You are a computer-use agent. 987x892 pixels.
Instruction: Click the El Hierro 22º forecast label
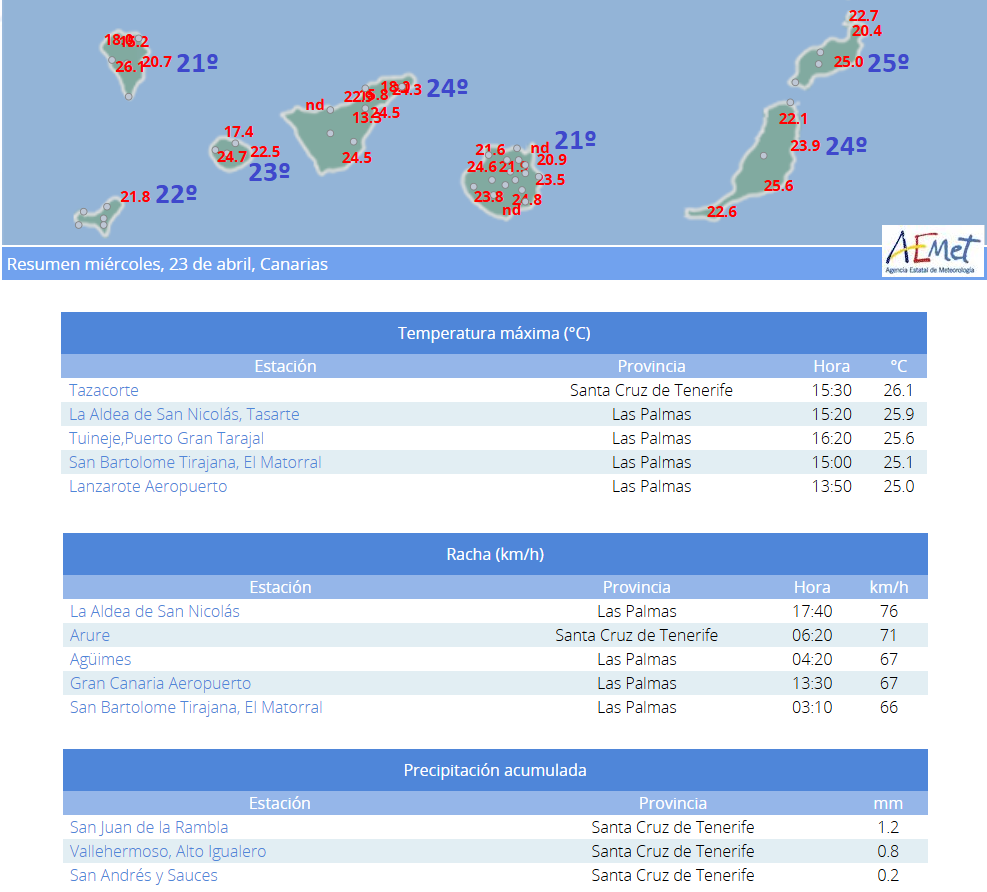click(176, 195)
